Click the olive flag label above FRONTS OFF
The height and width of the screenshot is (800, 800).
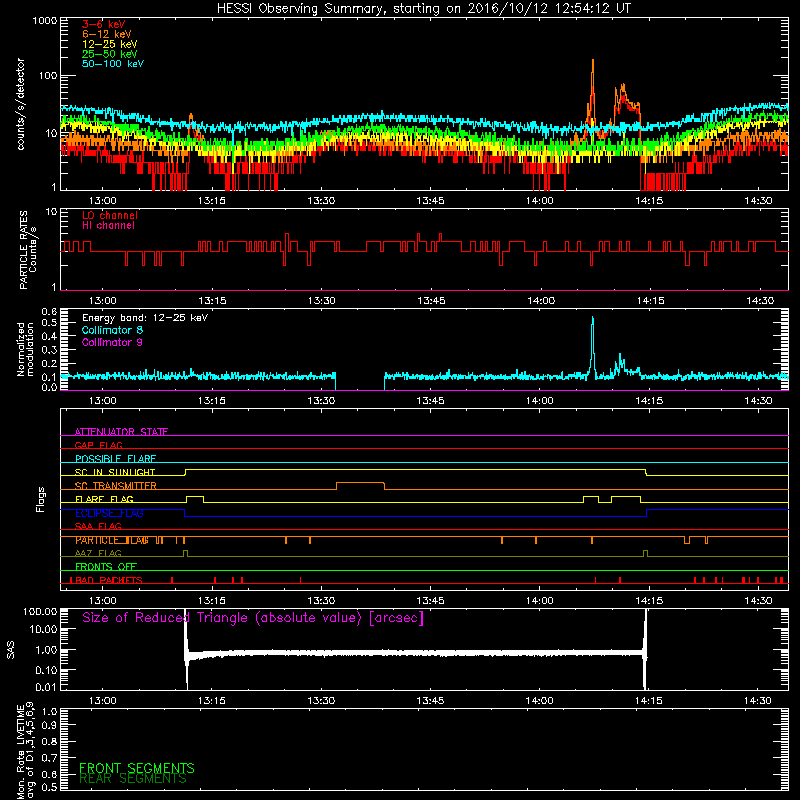point(98,553)
